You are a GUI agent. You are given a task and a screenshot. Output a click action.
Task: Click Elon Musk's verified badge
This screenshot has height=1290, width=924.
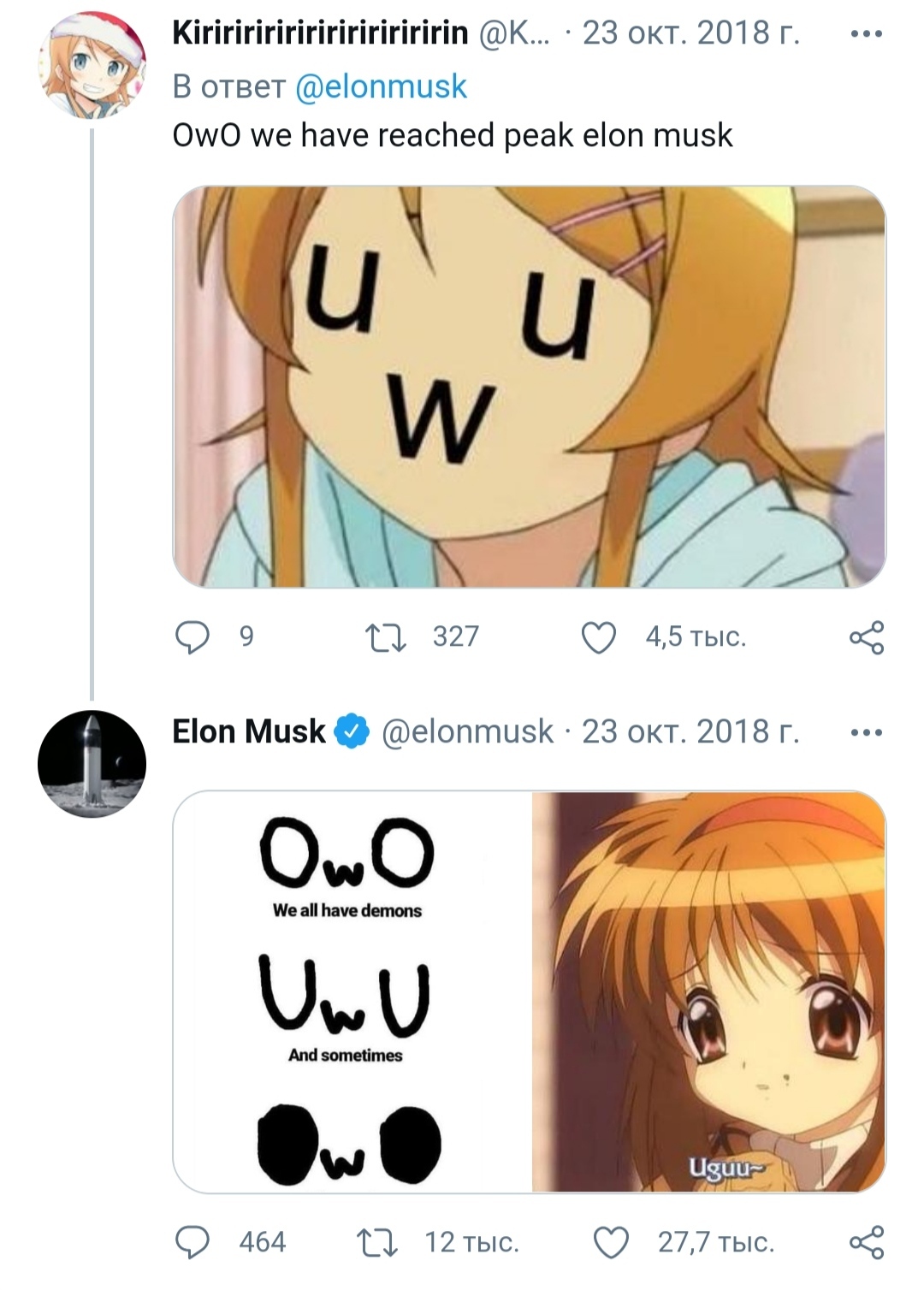pyautogui.click(x=352, y=732)
